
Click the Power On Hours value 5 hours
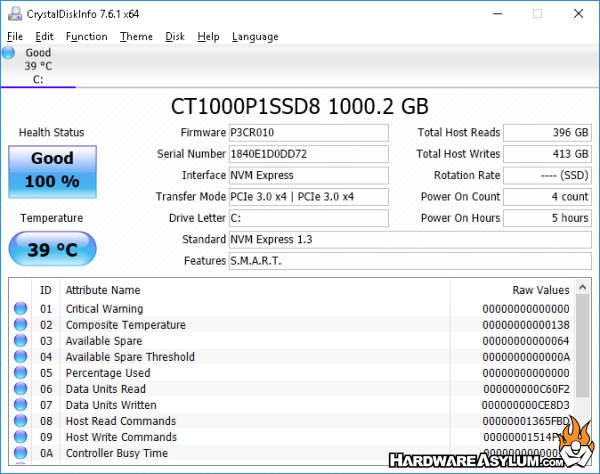click(x=548, y=218)
